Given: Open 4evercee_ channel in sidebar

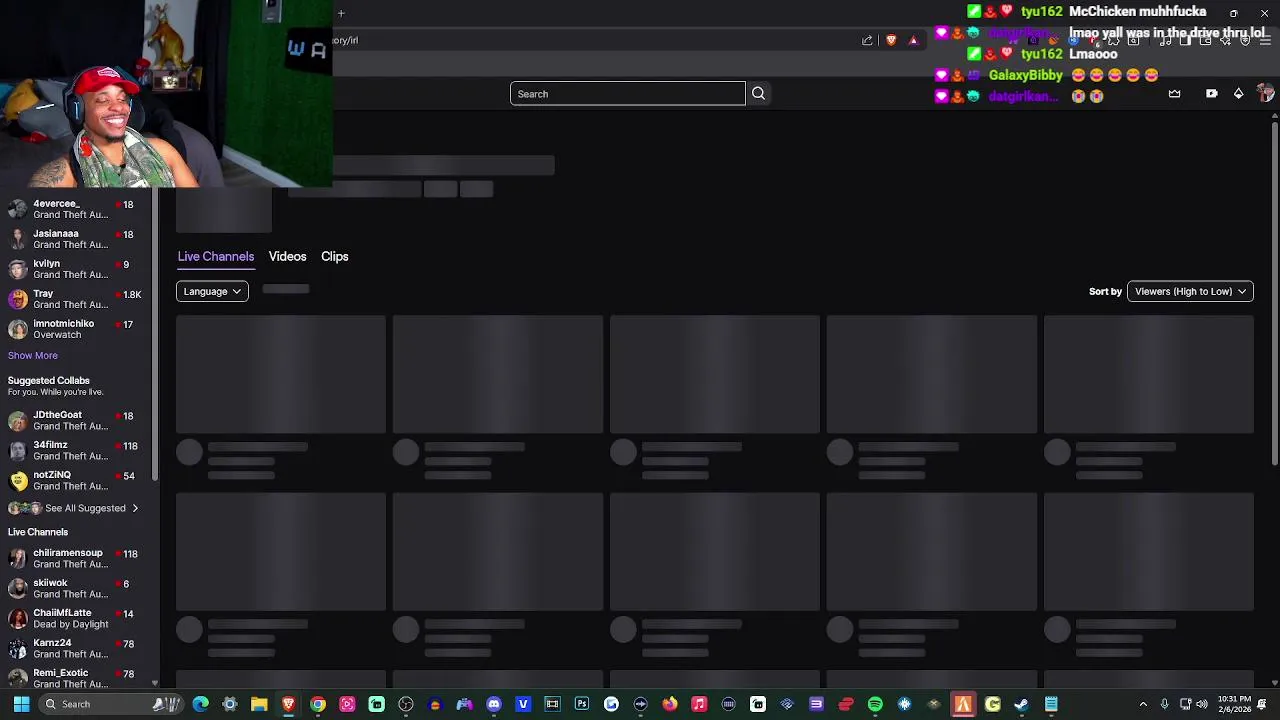Looking at the screenshot, I should 76,209.
